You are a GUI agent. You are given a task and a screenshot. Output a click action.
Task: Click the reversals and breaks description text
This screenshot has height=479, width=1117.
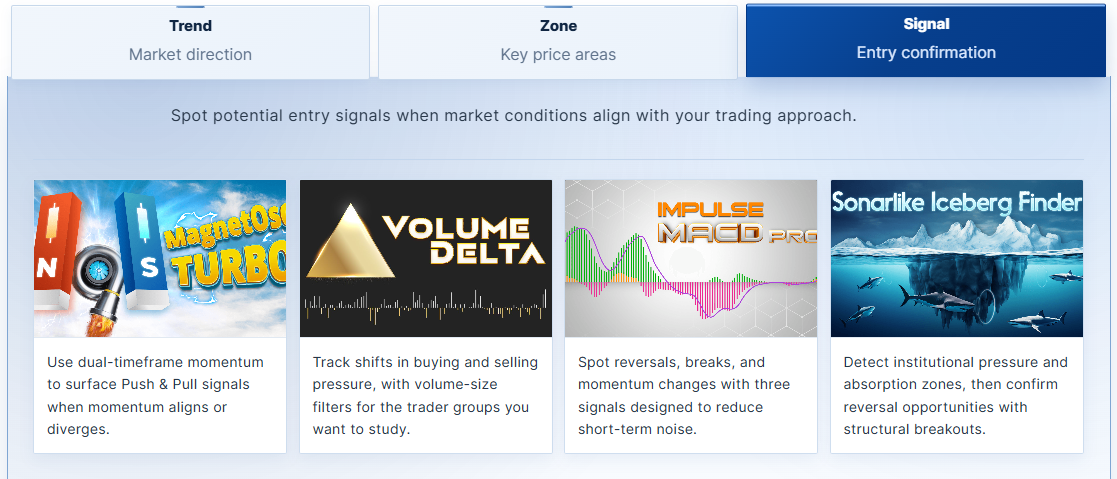[684, 396]
